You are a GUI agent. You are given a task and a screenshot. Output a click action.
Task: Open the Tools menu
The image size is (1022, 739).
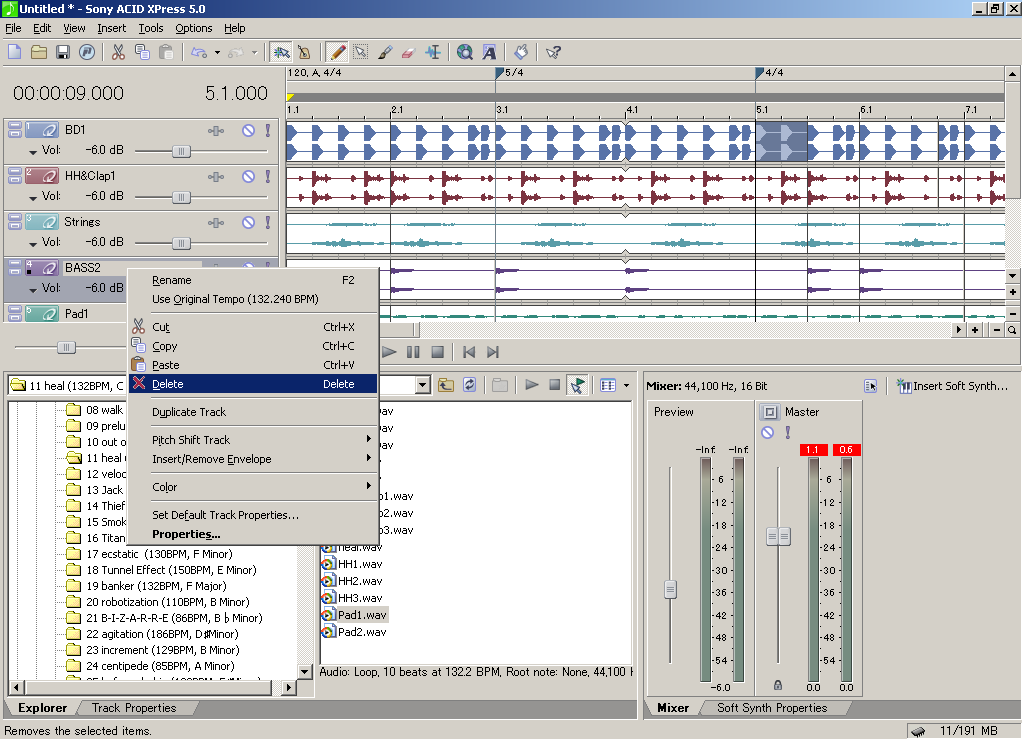pos(151,28)
